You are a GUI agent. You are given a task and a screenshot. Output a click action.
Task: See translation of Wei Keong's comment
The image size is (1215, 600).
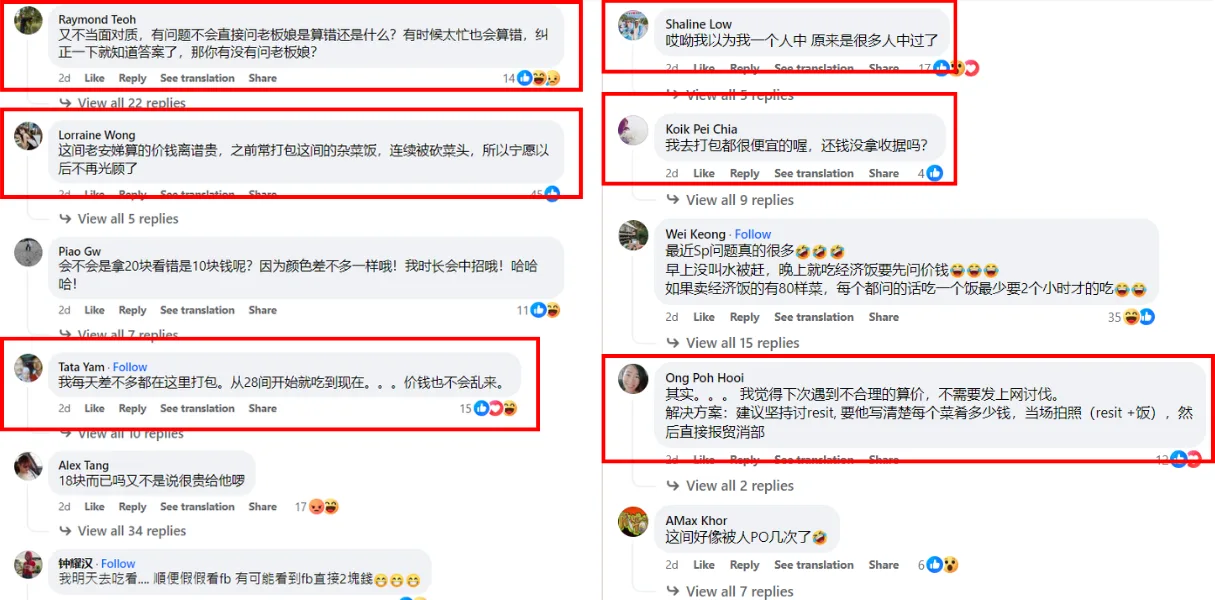814,317
